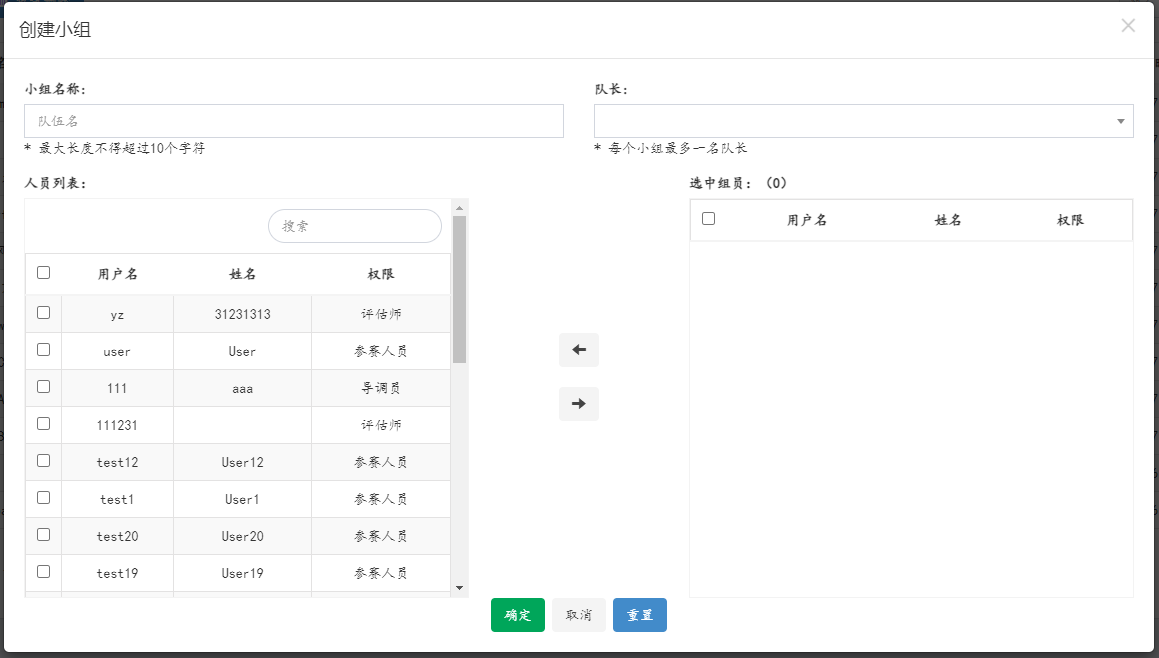Image resolution: width=1159 pixels, height=658 pixels.
Task: Click the scroll down arrow in member list
Action: [x=459, y=588]
